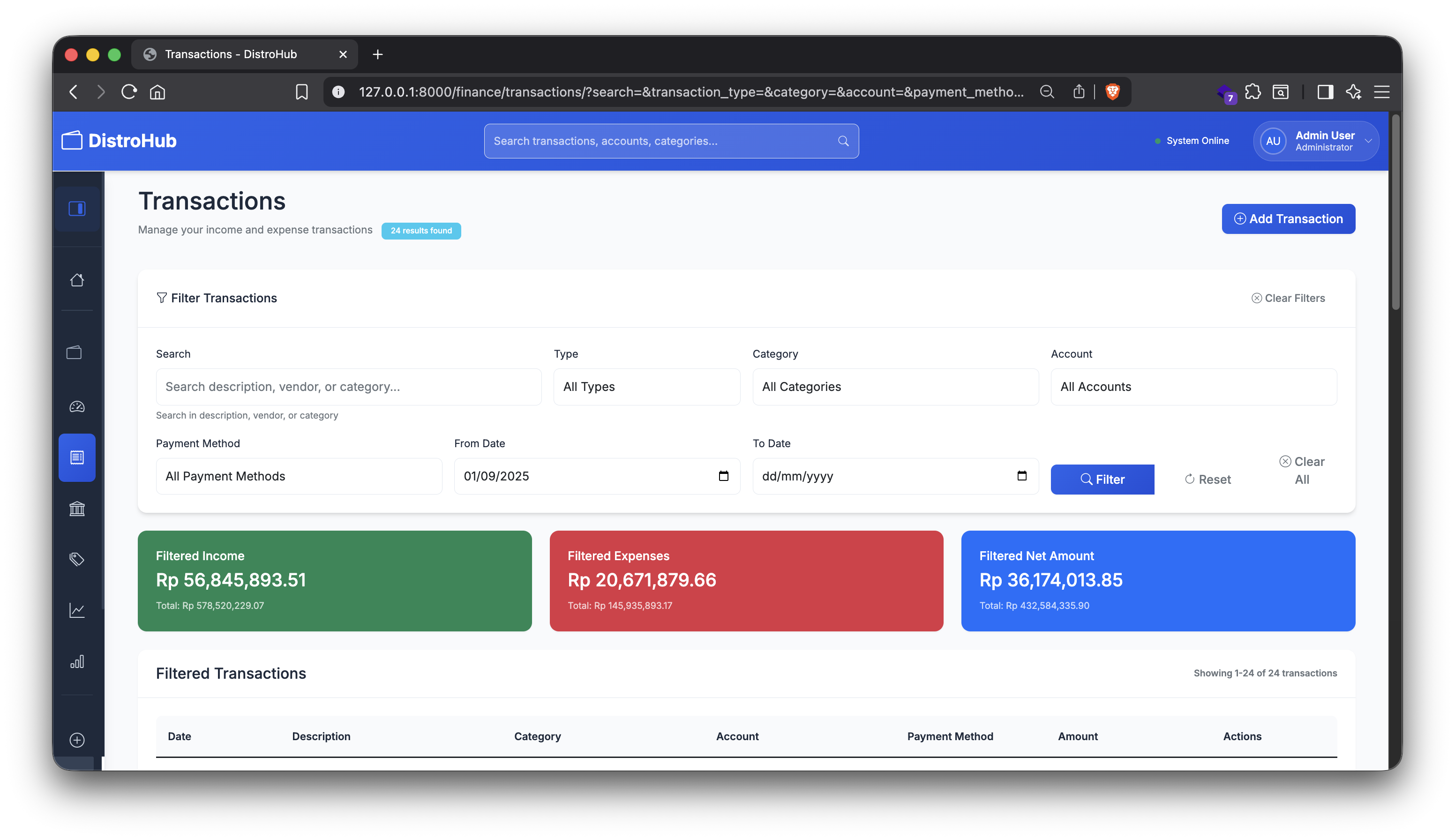Open the Home section from the sidebar
The width and height of the screenshot is (1455, 840).
point(77,280)
